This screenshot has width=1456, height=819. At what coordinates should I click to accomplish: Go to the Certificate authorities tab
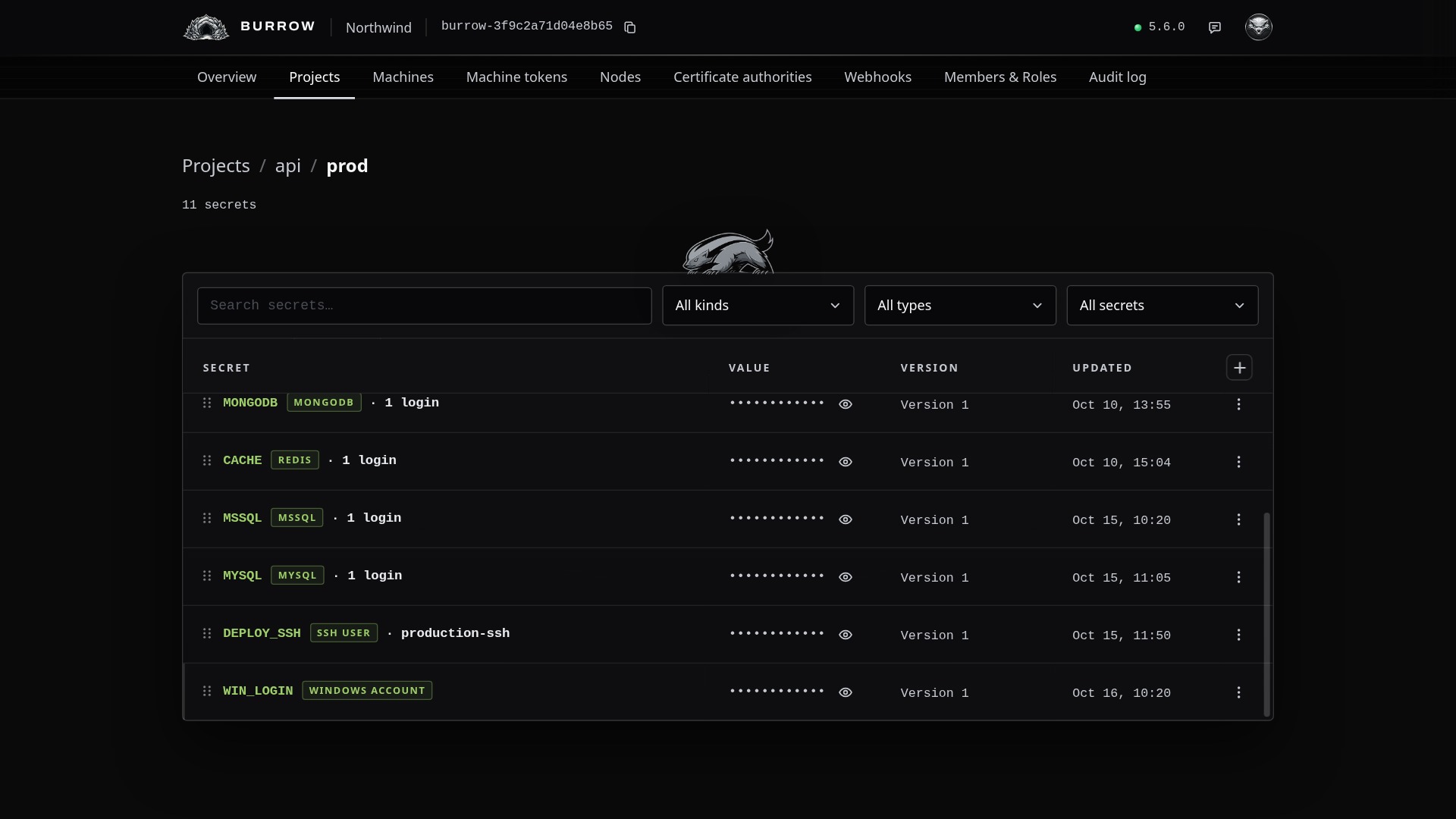pyautogui.click(x=742, y=77)
